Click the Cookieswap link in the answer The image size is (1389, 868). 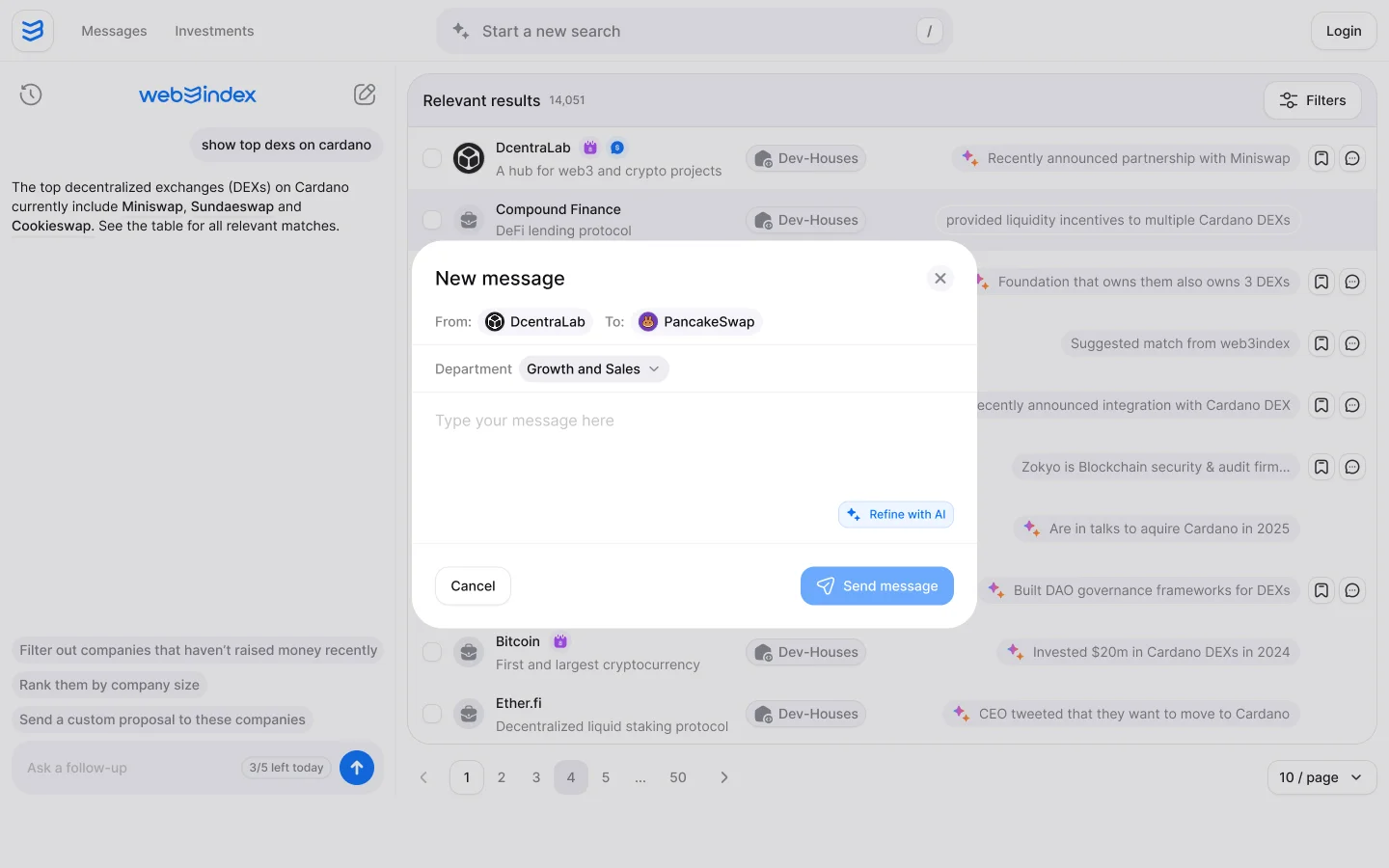(x=52, y=226)
